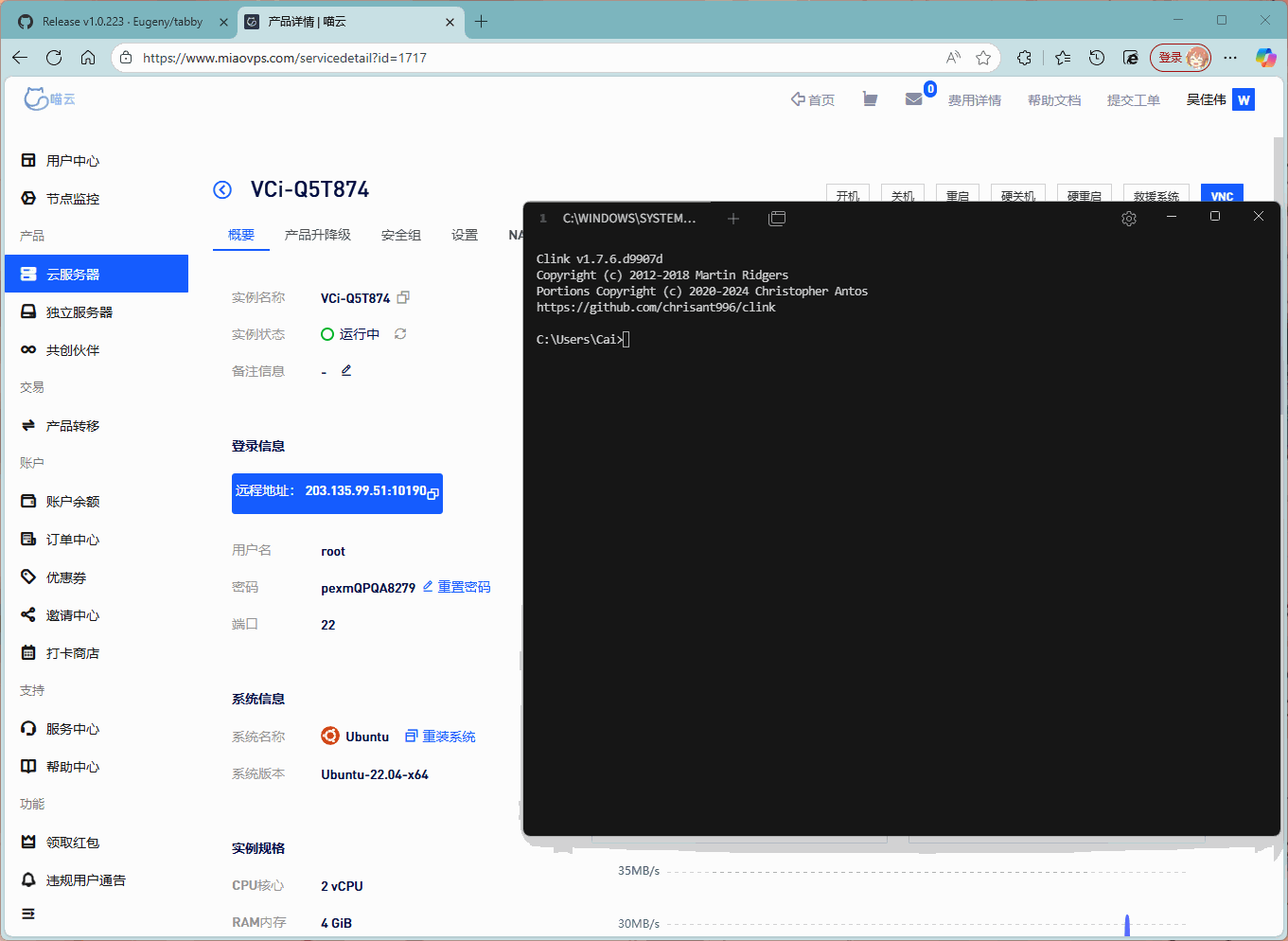1288x941 pixels.
Task: Open a new browser tab
Action: [481, 22]
